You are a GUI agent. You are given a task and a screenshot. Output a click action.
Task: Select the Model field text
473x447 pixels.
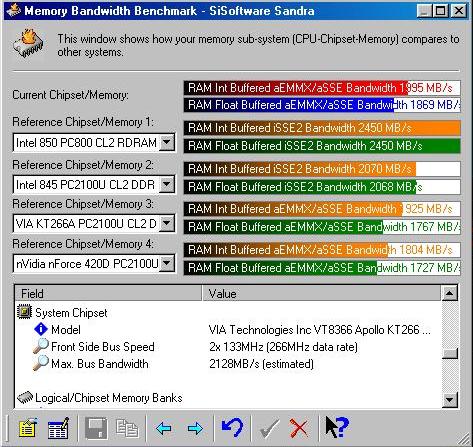(x=66, y=330)
